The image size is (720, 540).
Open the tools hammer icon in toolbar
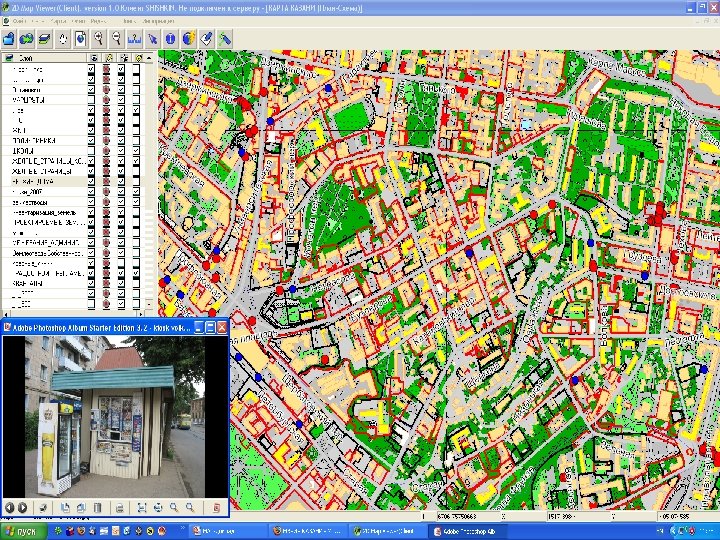(224, 39)
